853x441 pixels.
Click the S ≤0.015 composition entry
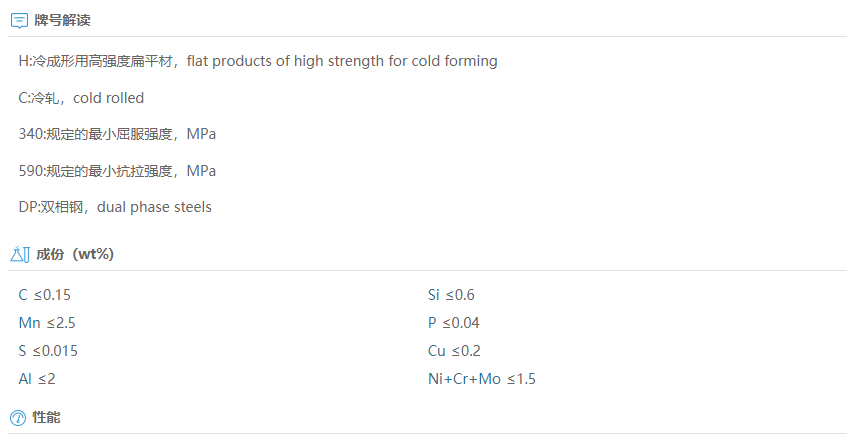tap(48, 351)
